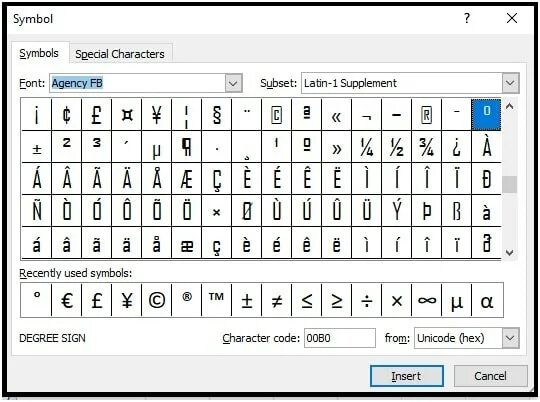Pick multiplication sign from recently used
Viewport: 540px width, 402px height.
click(396, 300)
